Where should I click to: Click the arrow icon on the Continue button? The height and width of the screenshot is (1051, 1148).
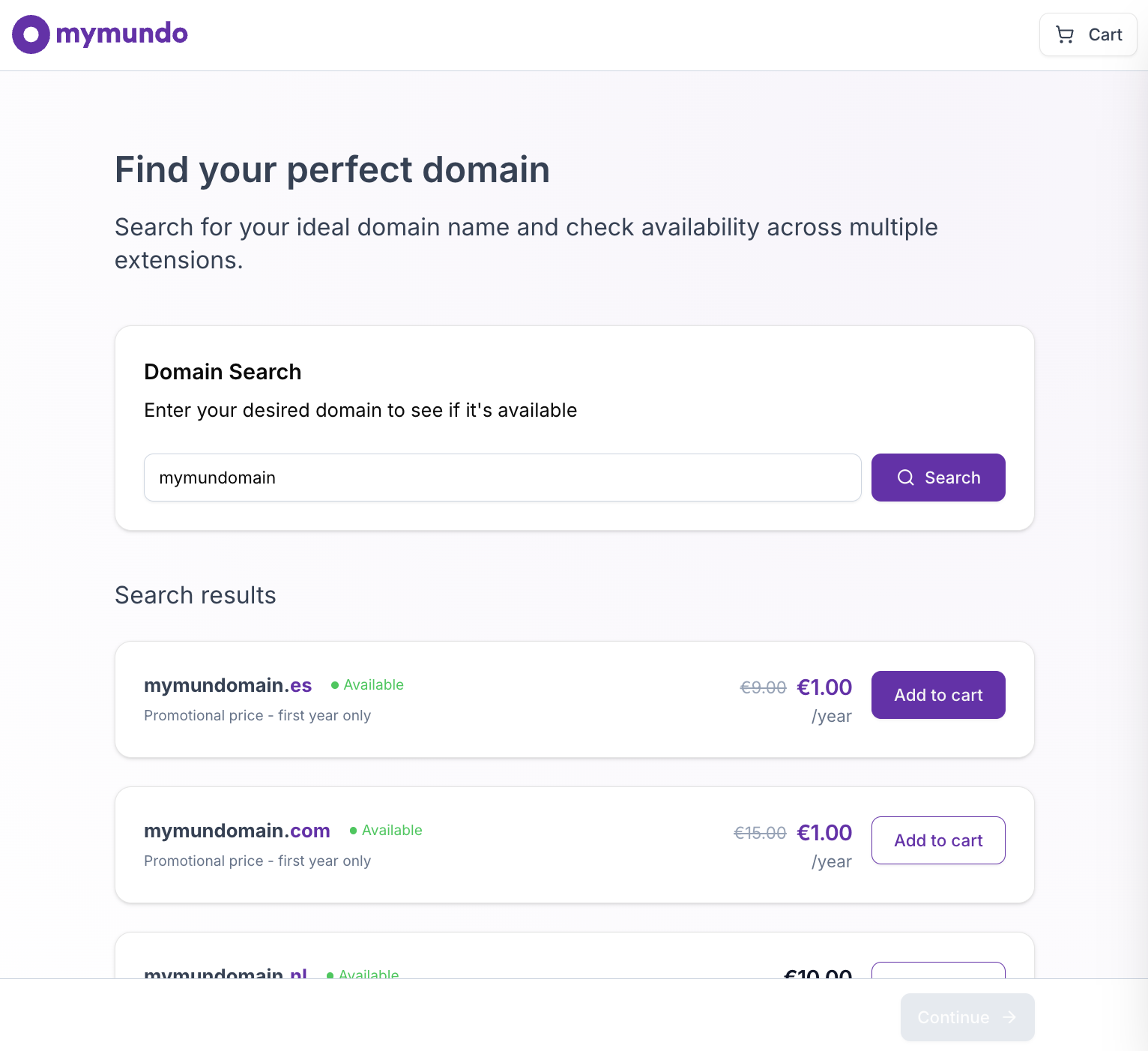(1009, 1017)
